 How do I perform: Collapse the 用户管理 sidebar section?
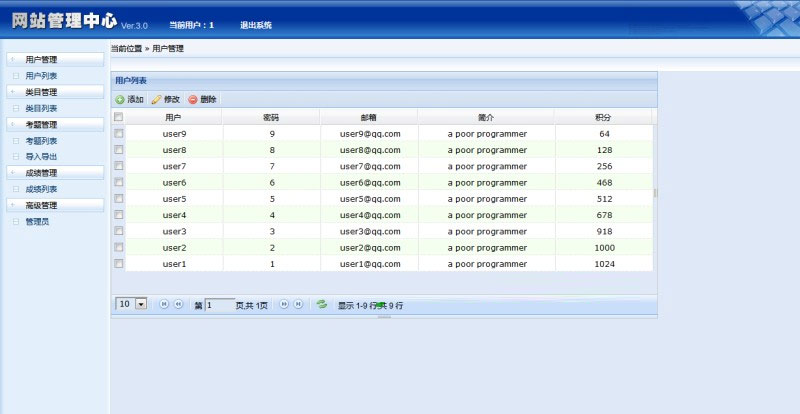tap(54, 60)
